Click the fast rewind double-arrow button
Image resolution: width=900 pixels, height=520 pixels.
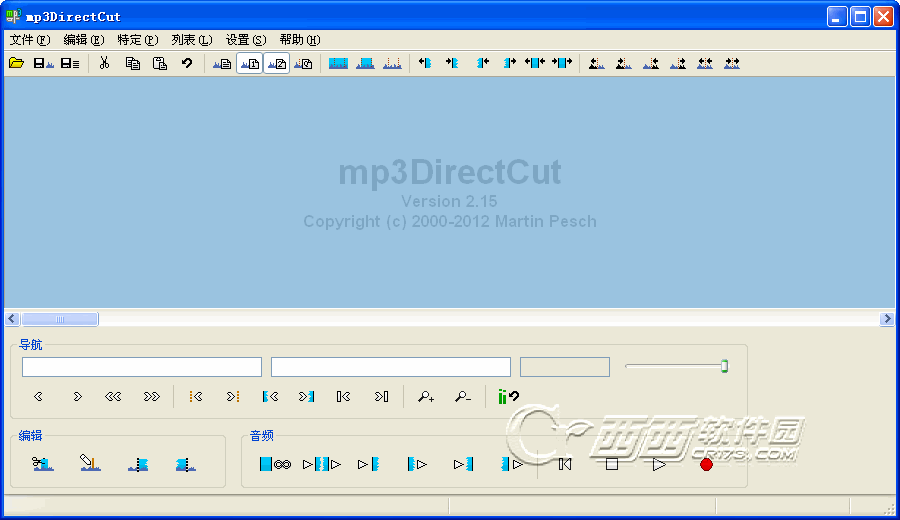114,397
